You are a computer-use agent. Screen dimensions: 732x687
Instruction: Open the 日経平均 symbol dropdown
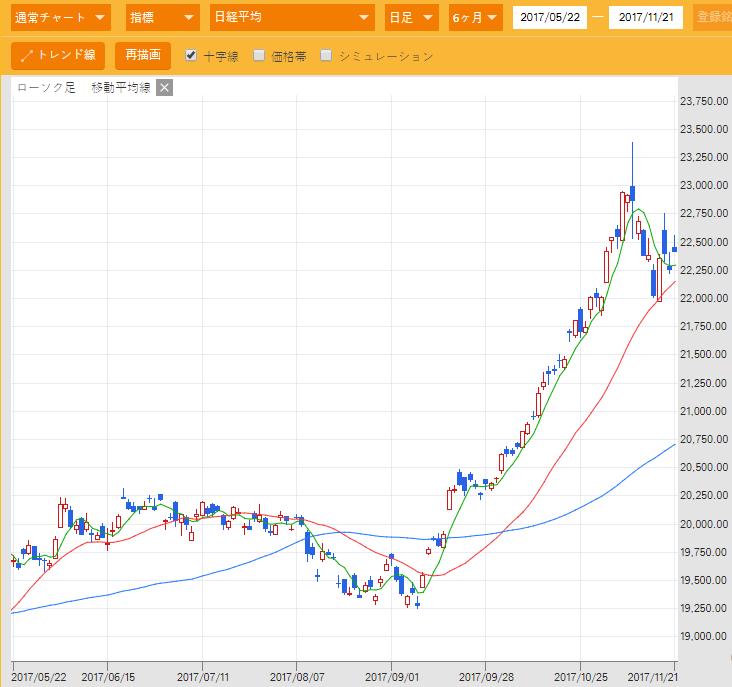click(x=292, y=17)
